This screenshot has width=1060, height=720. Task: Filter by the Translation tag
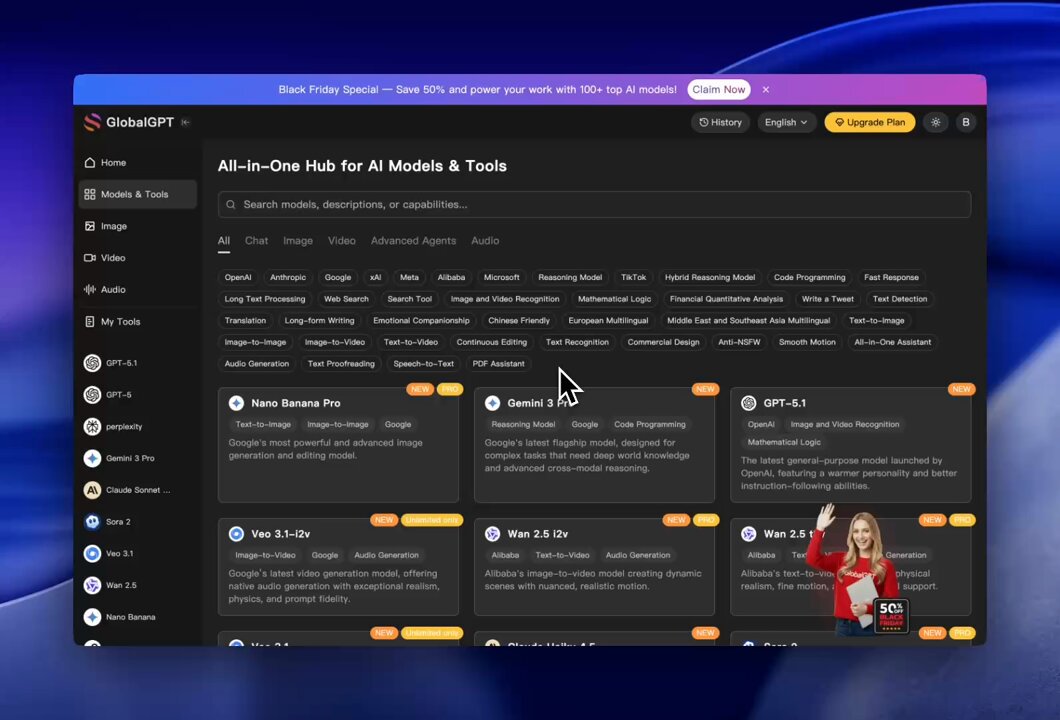[x=245, y=320]
